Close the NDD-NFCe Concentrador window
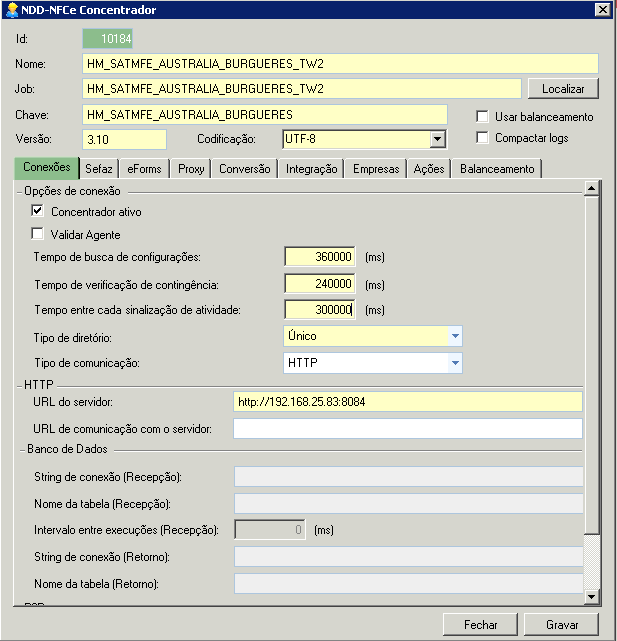The height and width of the screenshot is (641, 617). (x=602, y=10)
